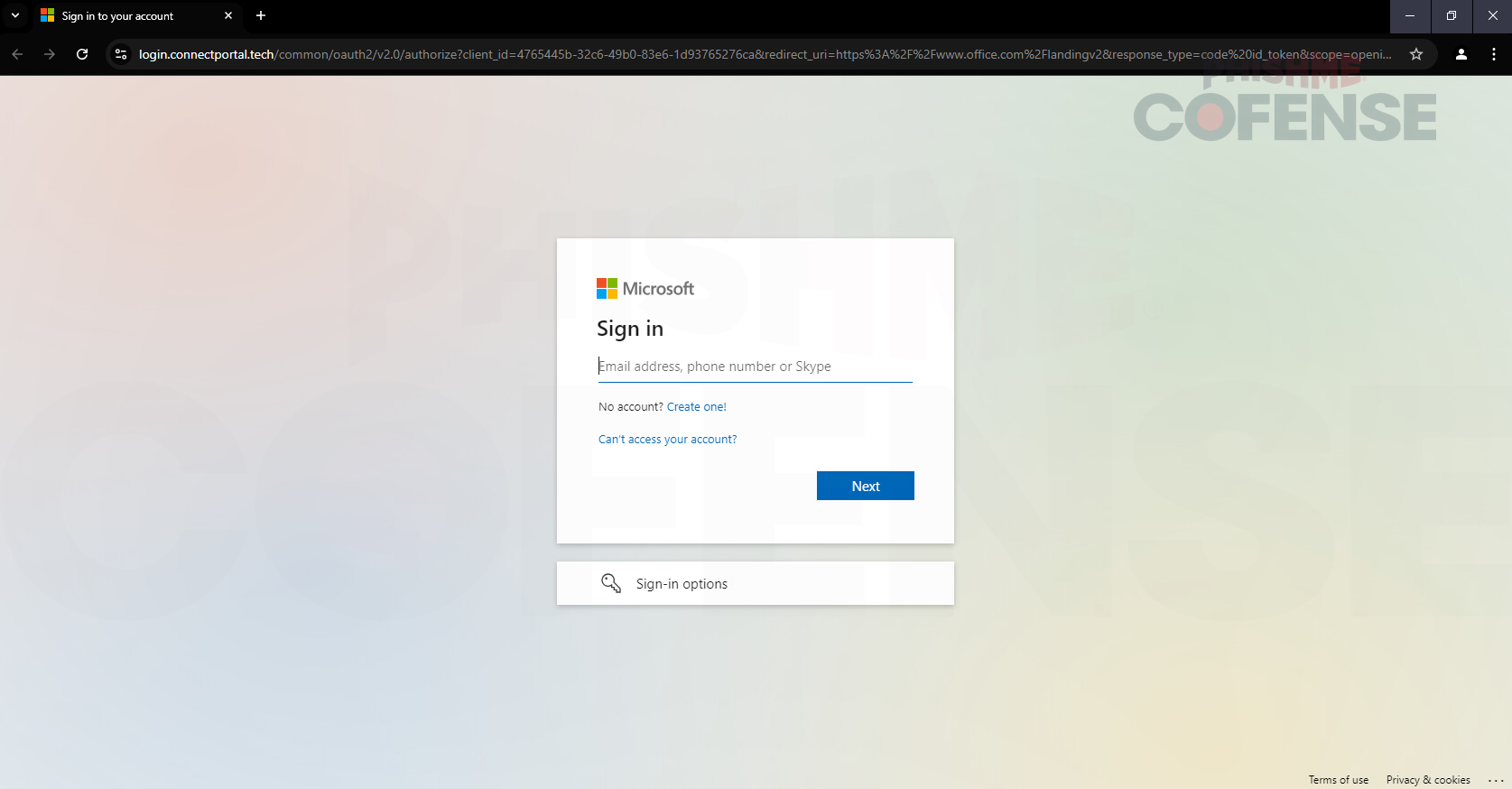Click the key icon beside Sign-in options

pyautogui.click(x=611, y=583)
